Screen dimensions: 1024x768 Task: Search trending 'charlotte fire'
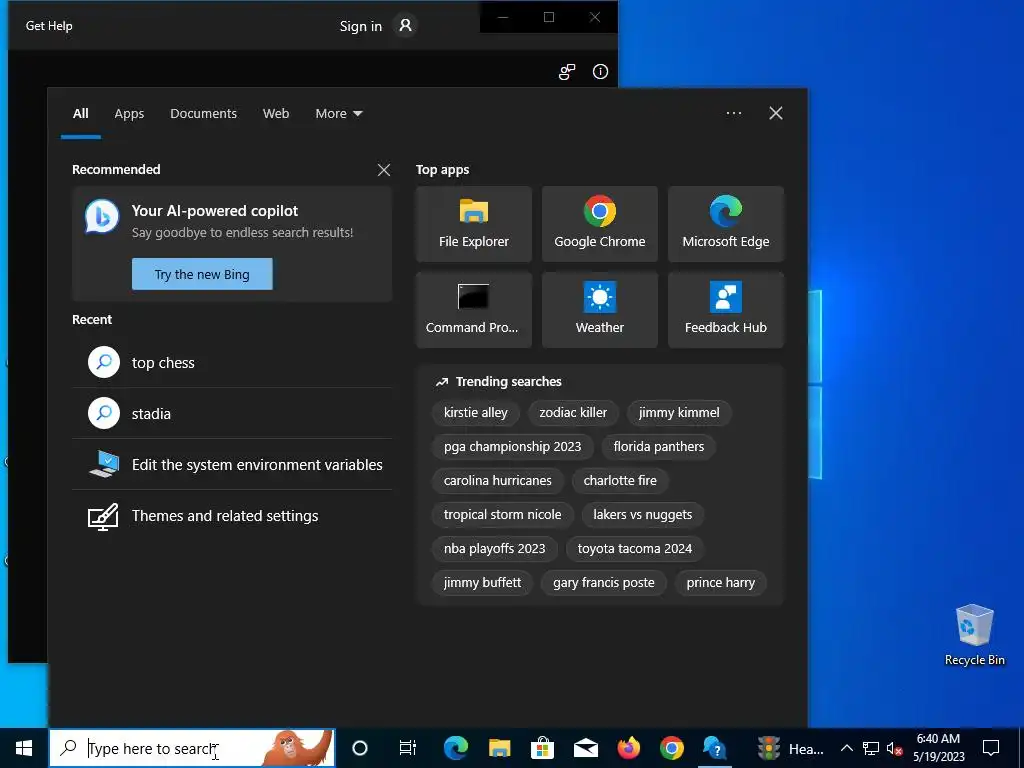(x=620, y=481)
